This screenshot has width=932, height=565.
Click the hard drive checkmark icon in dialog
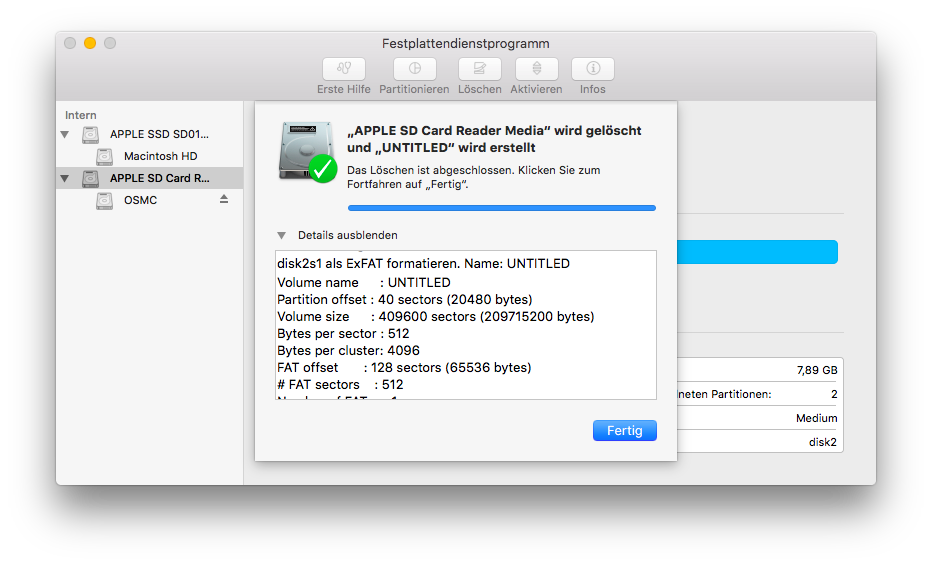tap(307, 152)
